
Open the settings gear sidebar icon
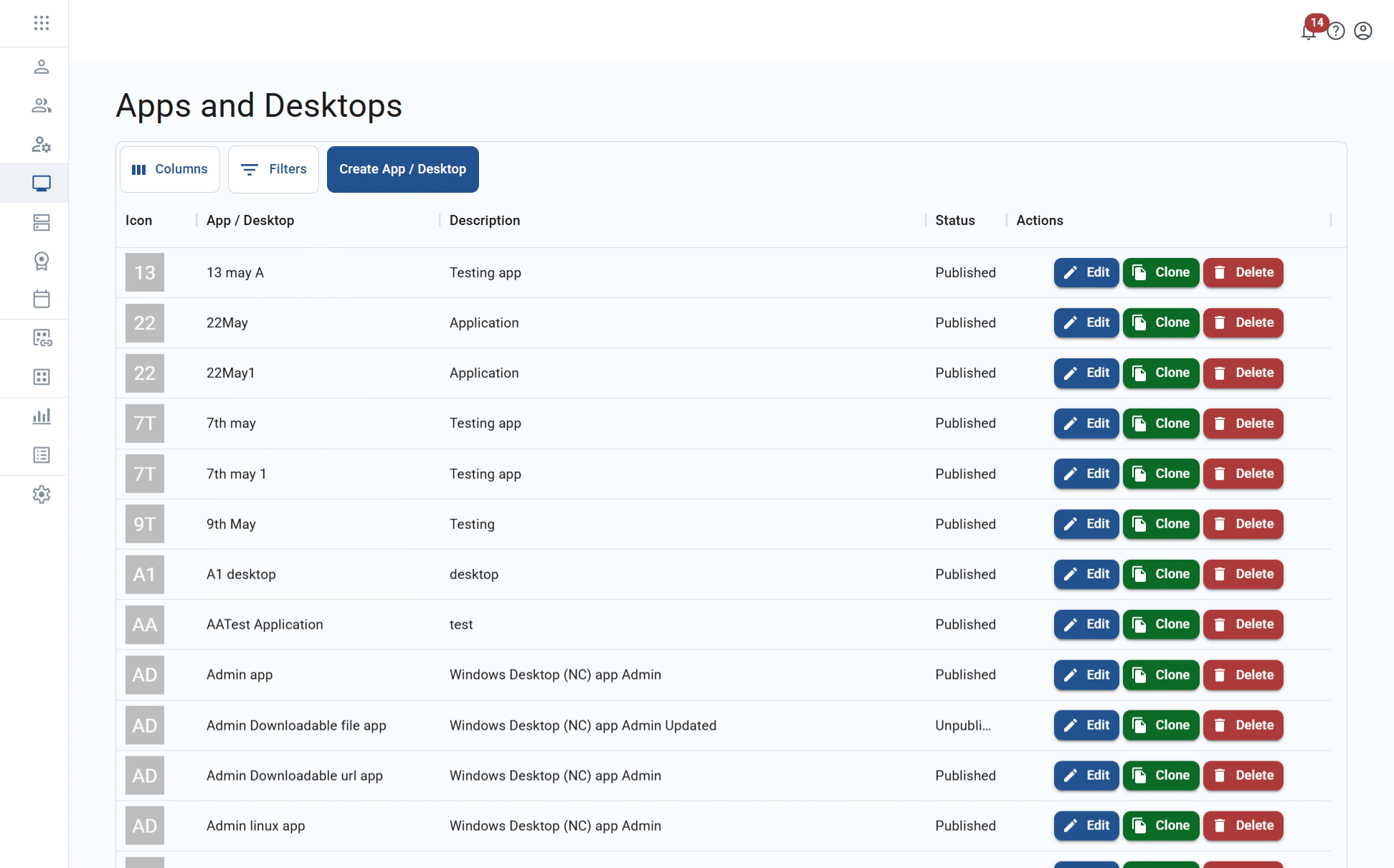(x=42, y=495)
